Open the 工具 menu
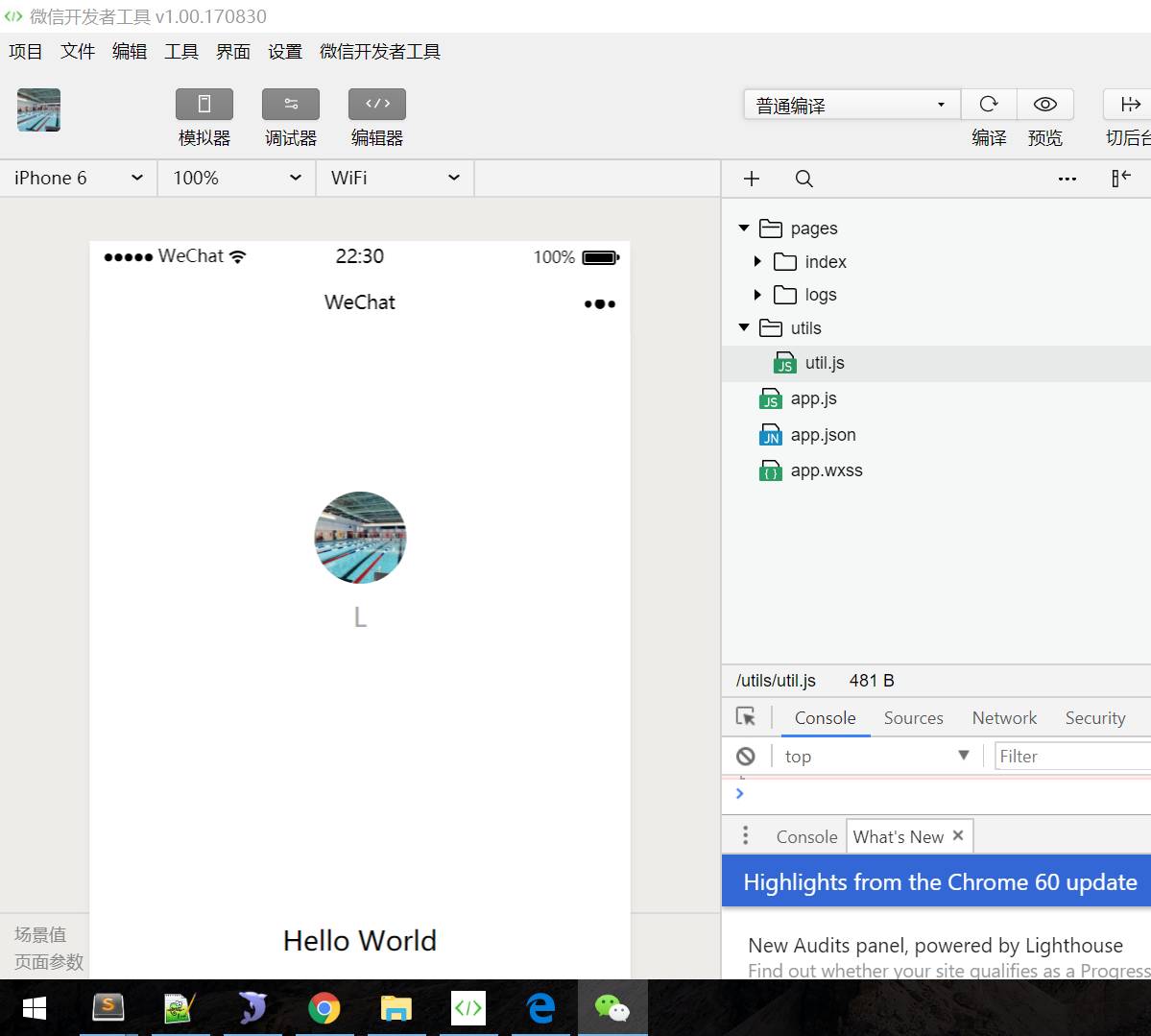The height and width of the screenshot is (1036, 1151). [181, 52]
